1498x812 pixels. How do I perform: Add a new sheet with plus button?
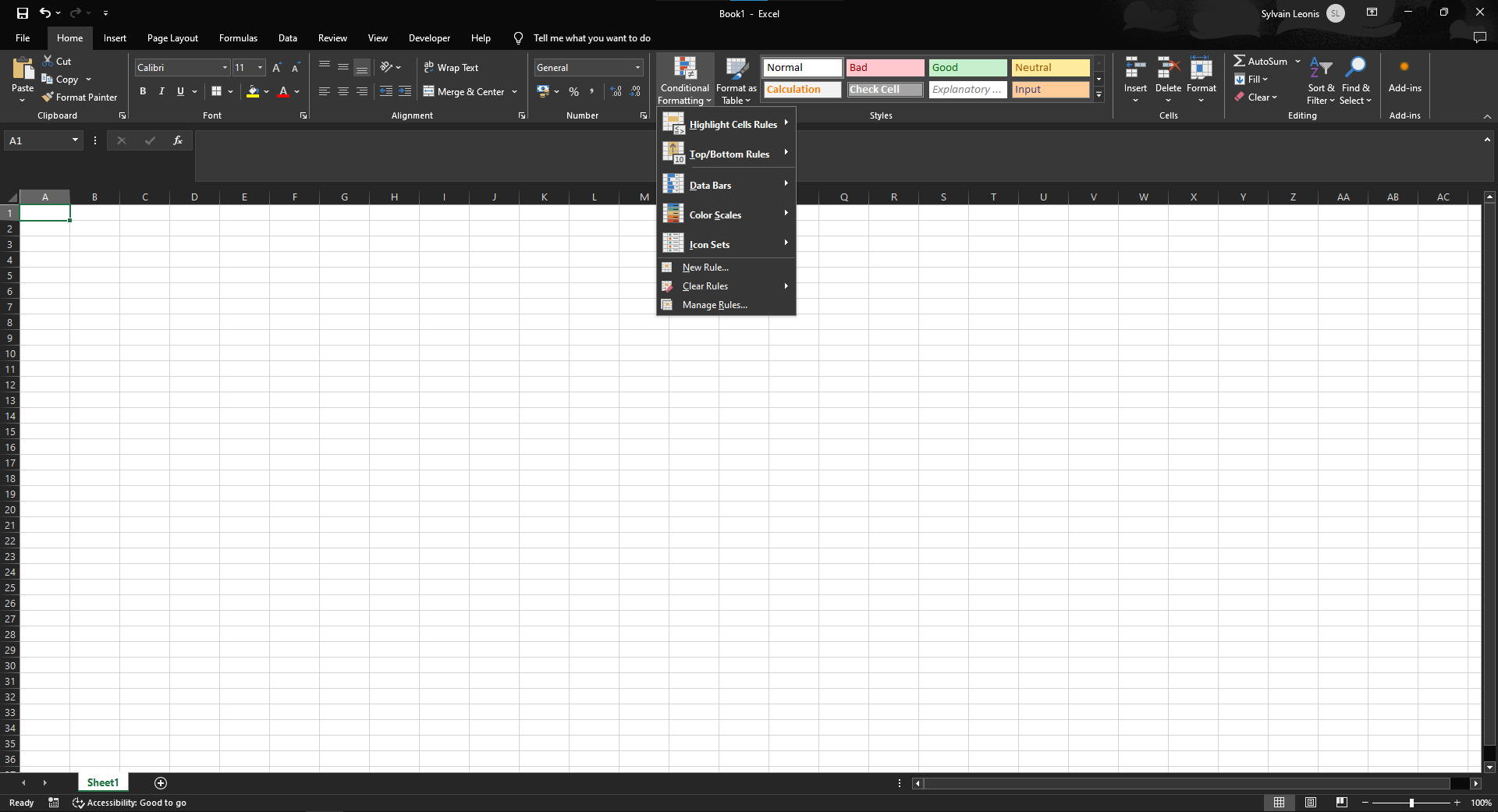pyautogui.click(x=161, y=782)
